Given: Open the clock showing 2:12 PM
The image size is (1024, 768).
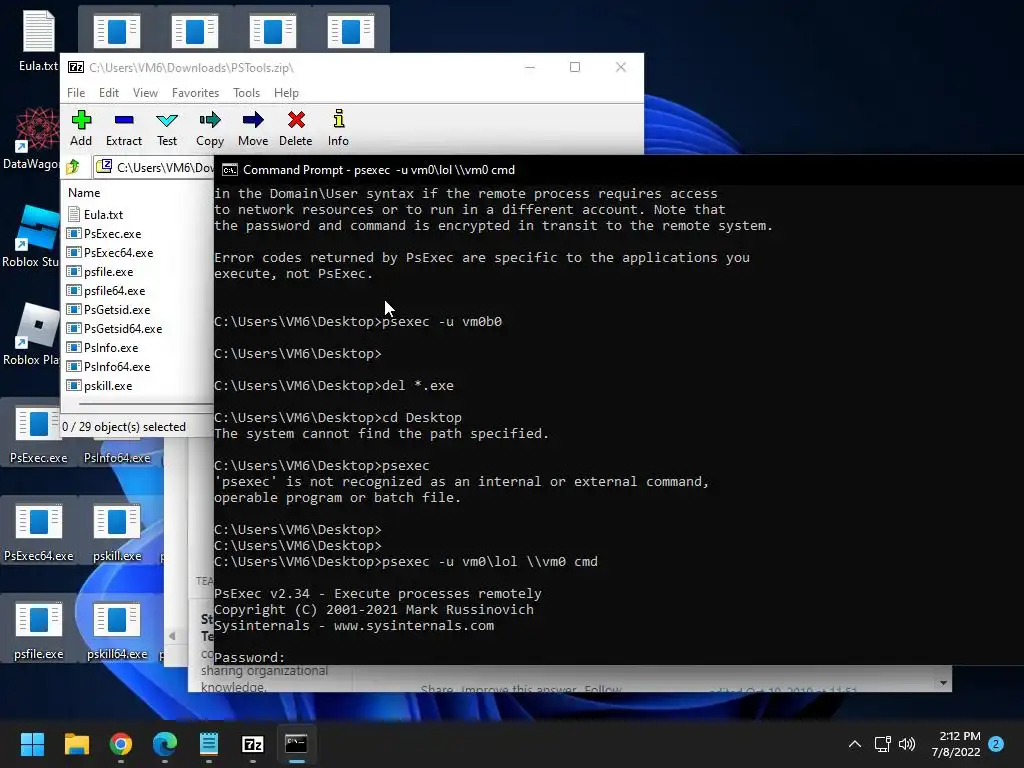Looking at the screenshot, I should [956, 744].
